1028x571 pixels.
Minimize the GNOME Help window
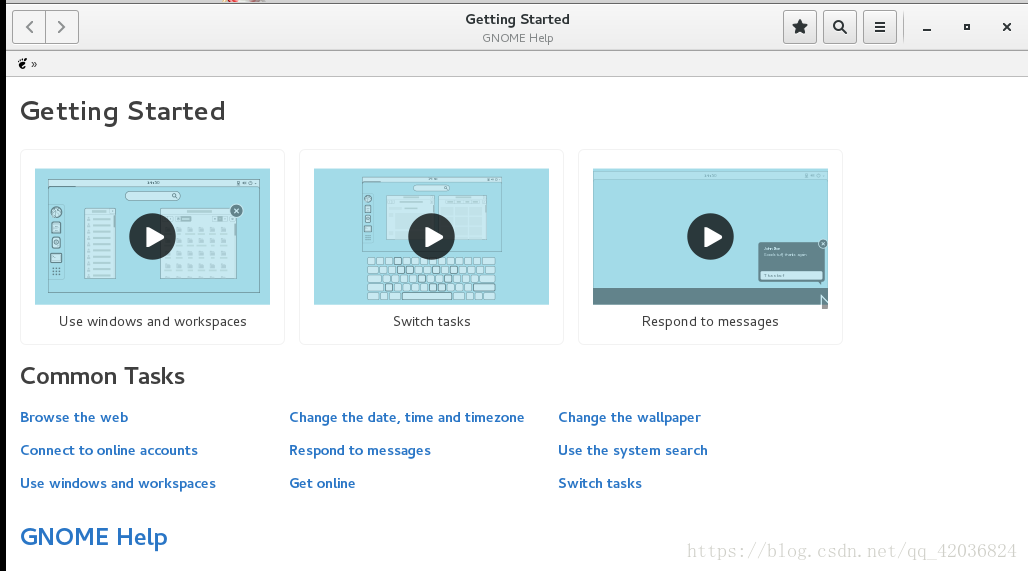926,28
